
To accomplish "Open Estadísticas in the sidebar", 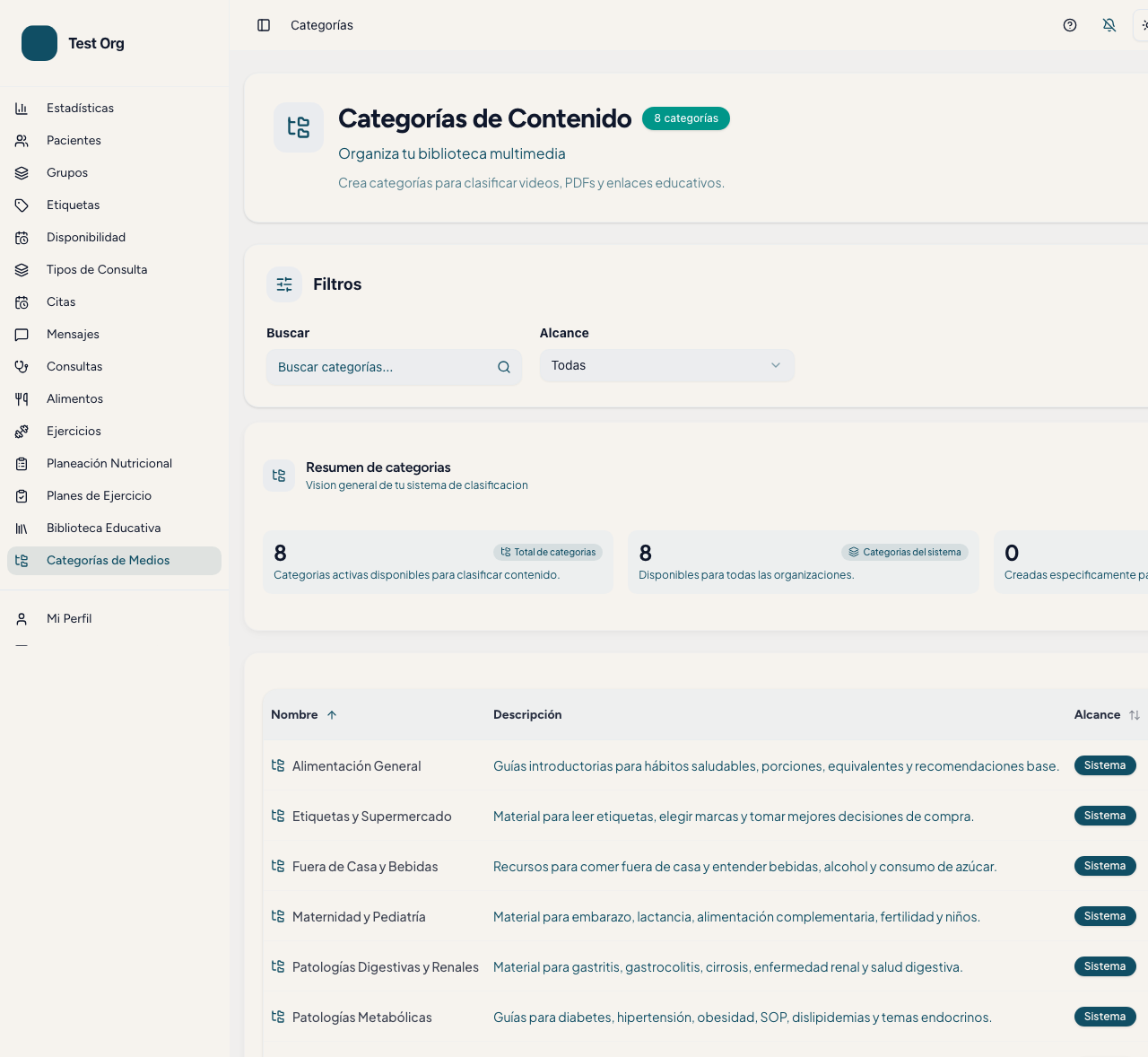I will (x=114, y=108).
